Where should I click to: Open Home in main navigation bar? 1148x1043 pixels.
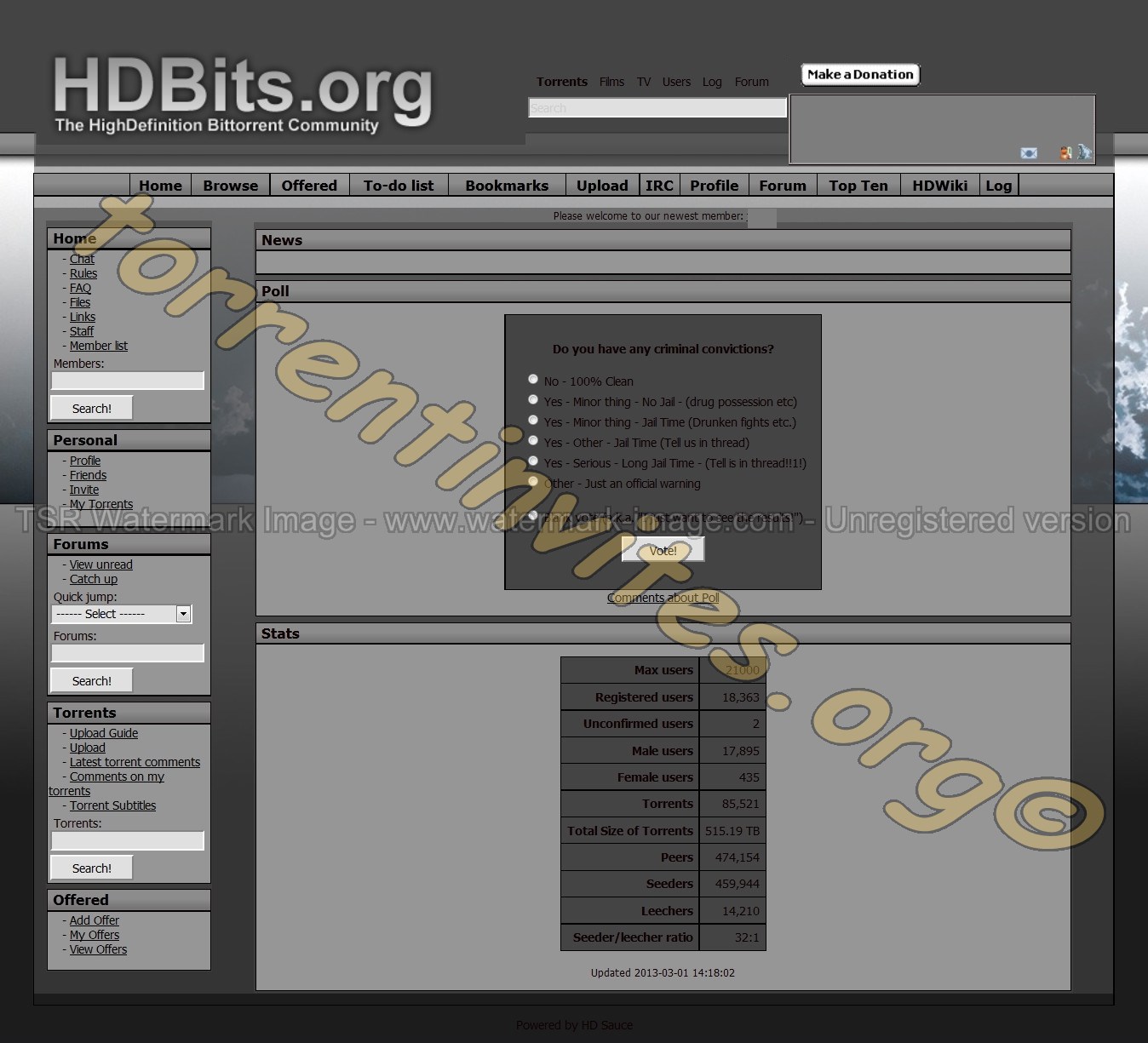160,186
